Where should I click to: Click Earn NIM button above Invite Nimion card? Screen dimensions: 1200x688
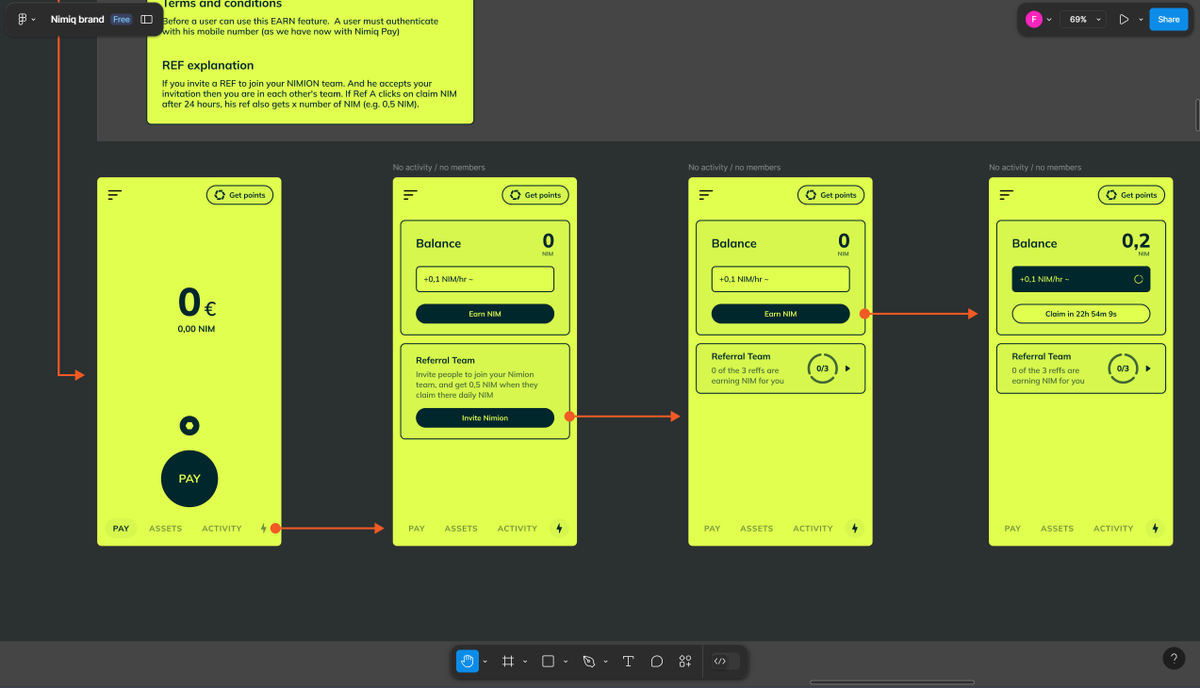click(485, 314)
